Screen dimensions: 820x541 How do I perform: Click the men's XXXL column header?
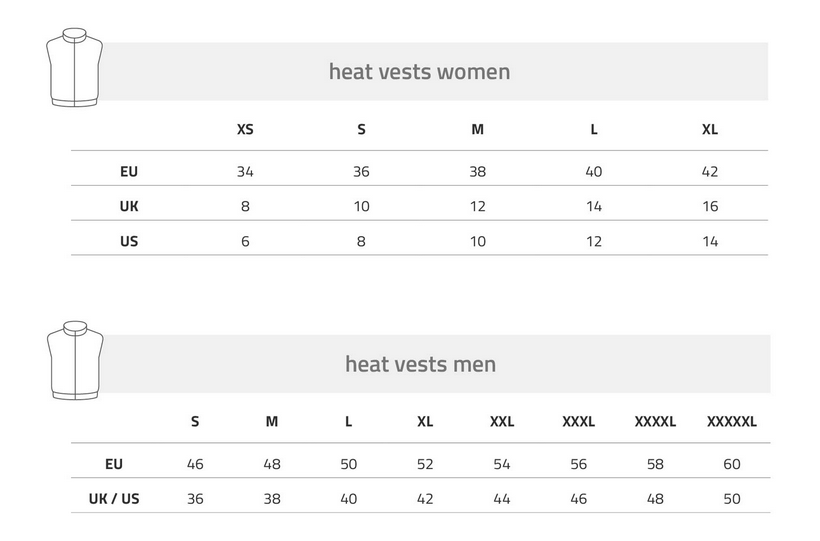(x=578, y=422)
